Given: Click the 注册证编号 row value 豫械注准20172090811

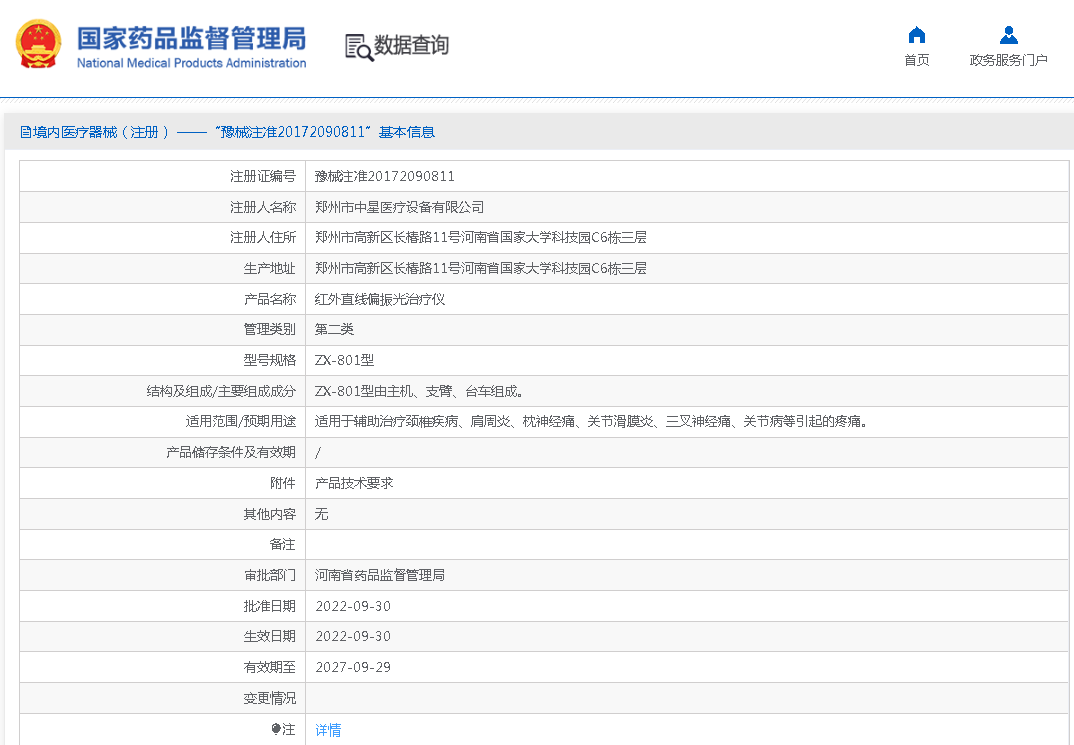Looking at the screenshot, I should [385, 176].
